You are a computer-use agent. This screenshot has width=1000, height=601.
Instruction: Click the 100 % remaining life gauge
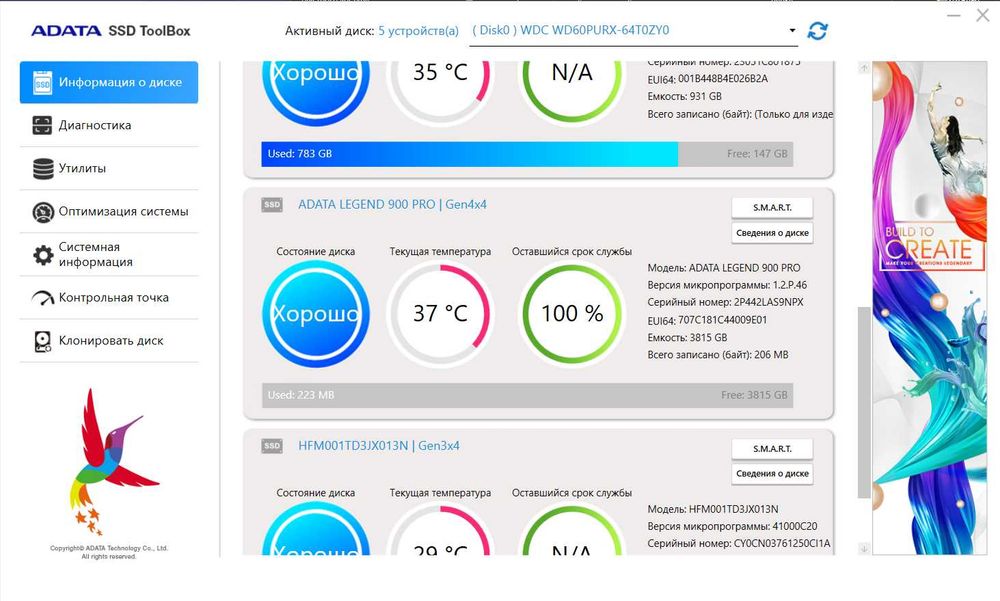tap(572, 313)
